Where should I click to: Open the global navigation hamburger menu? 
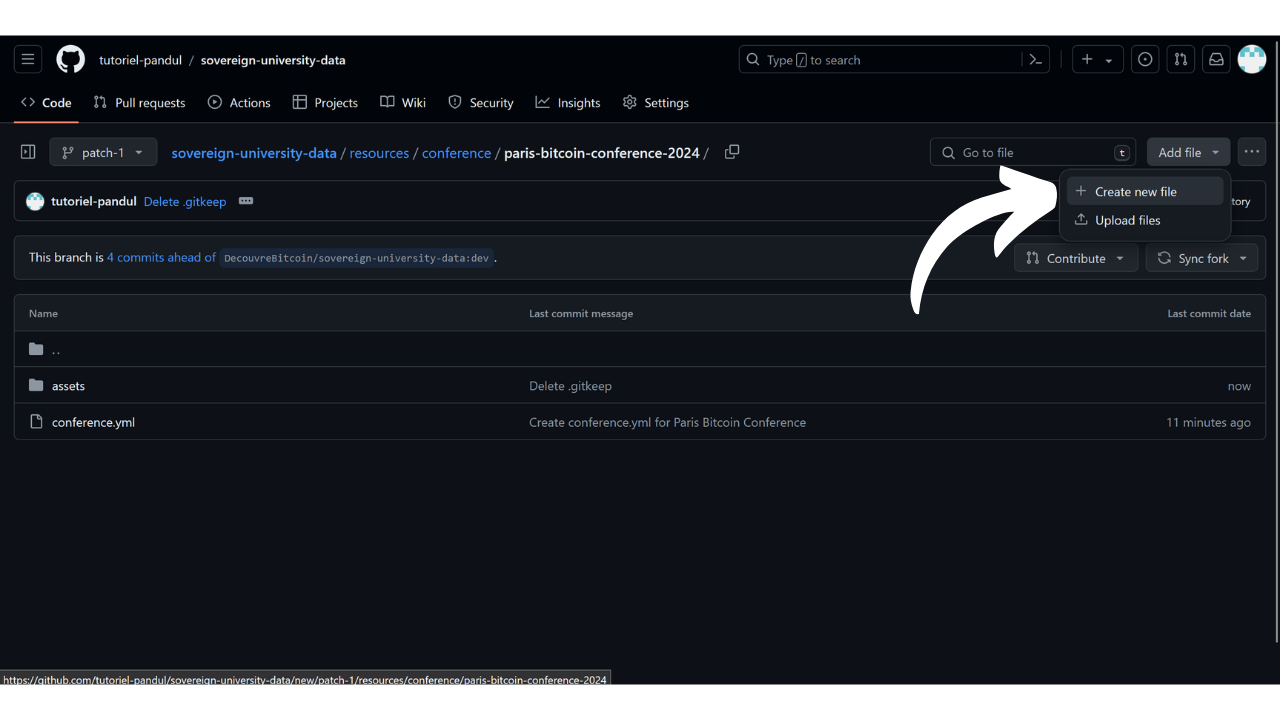(28, 60)
